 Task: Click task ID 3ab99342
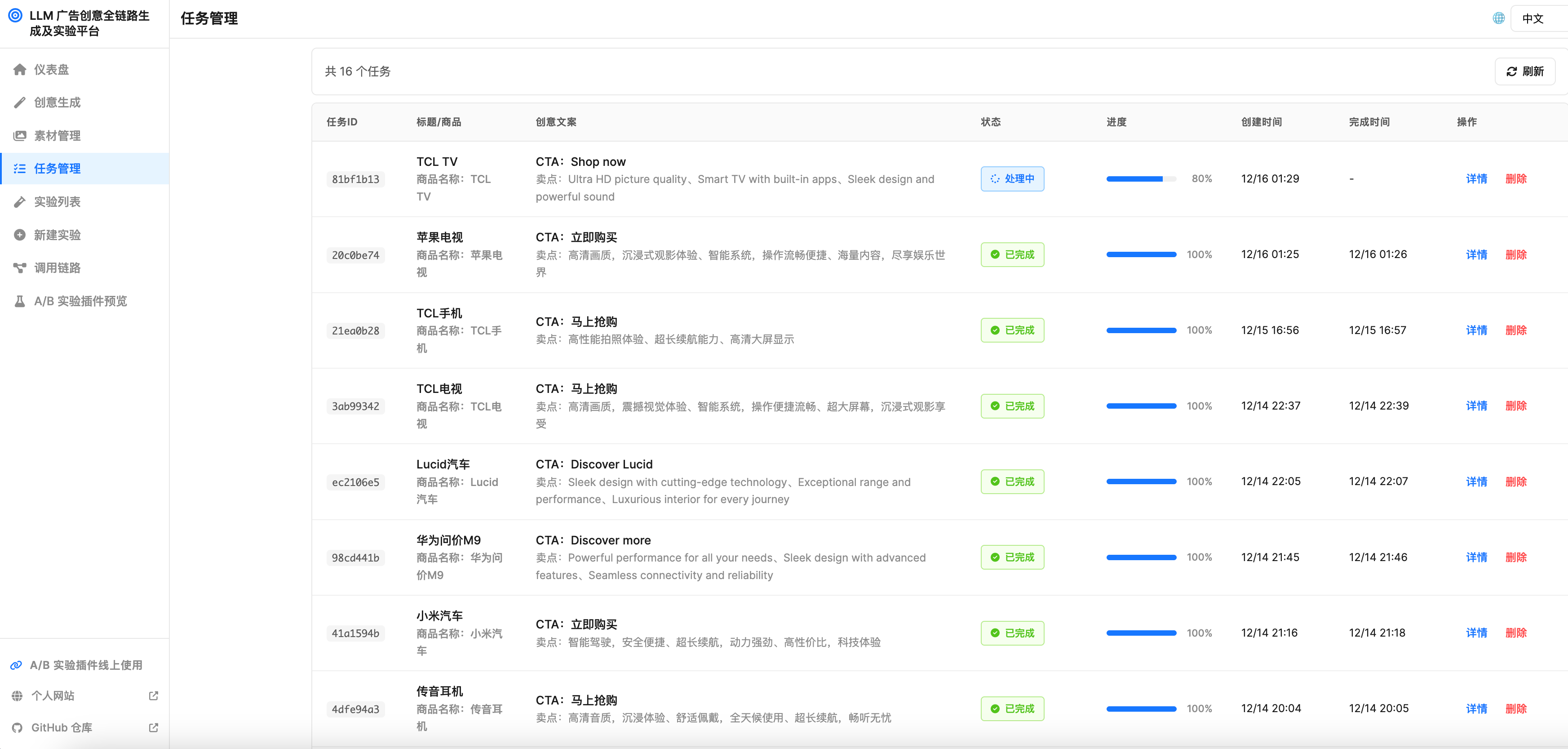[x=355, y=406]
